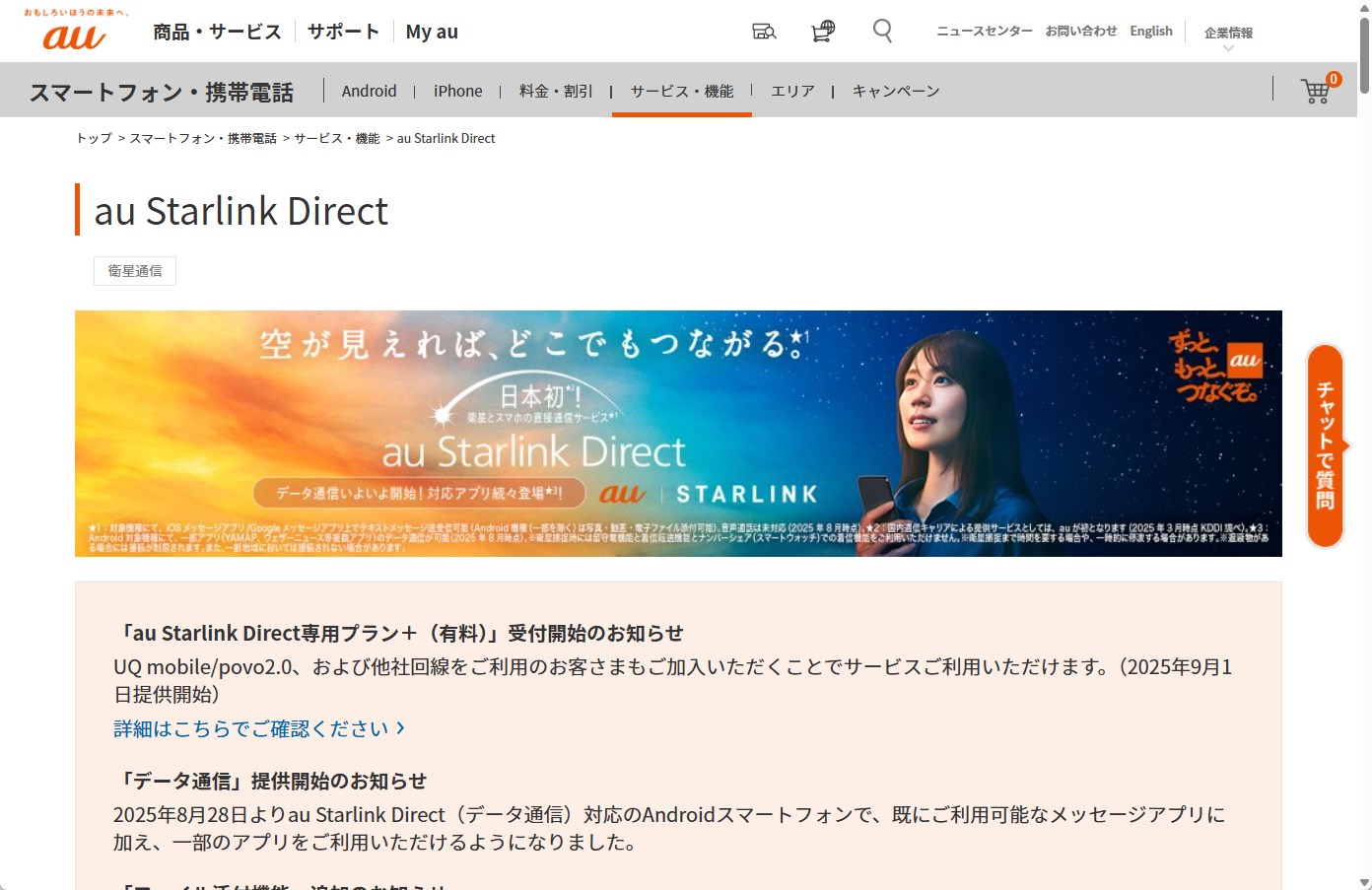
Task: Switch the site language to English
Action: (x=1150, y=31)
